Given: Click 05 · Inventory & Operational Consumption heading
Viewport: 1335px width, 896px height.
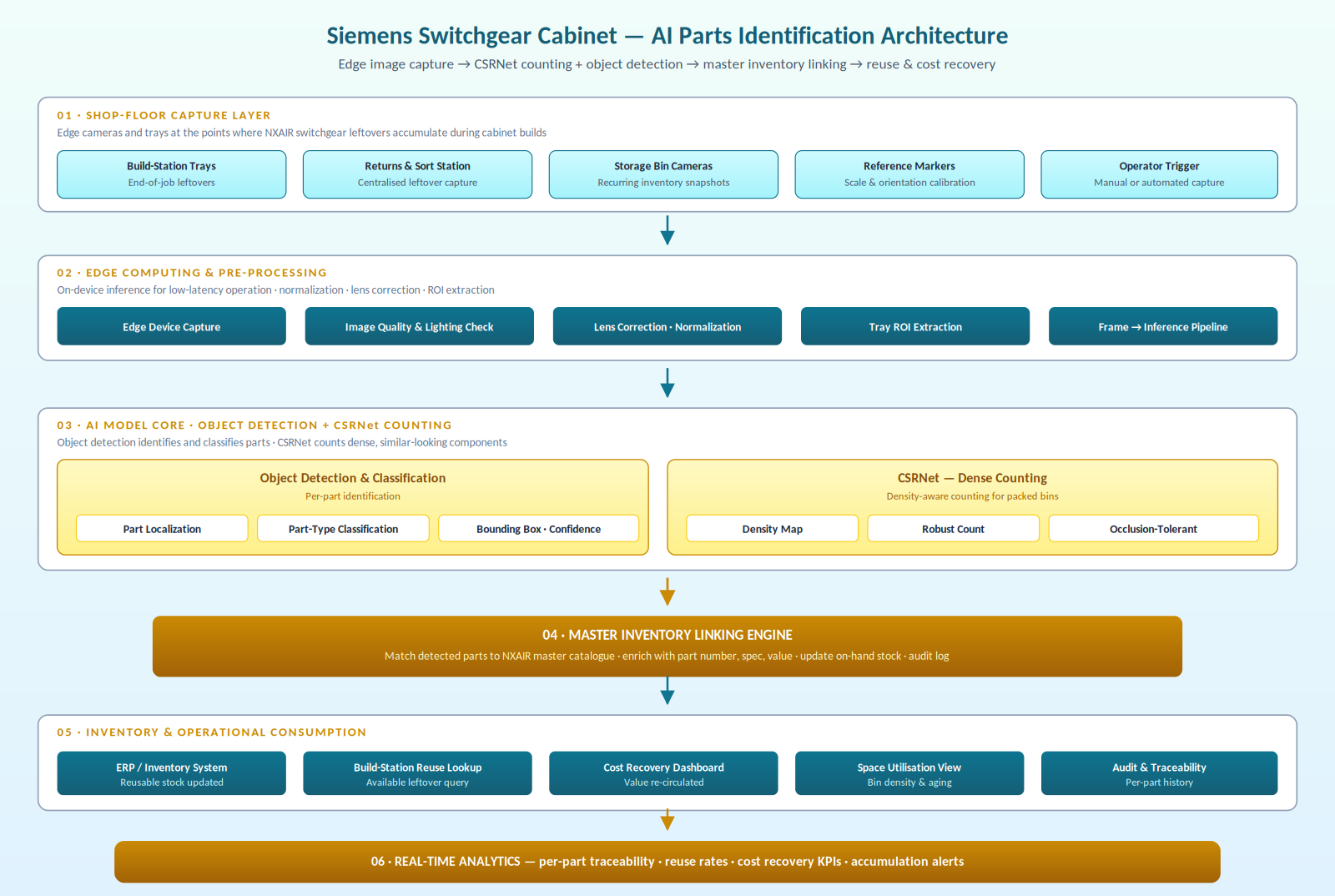Looking at the screenshot, I should pos(211,732).
